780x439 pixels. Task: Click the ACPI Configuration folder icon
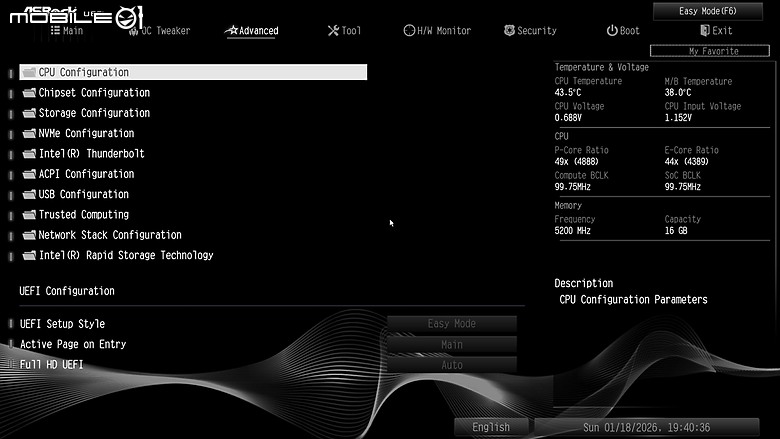click(29, 174)
